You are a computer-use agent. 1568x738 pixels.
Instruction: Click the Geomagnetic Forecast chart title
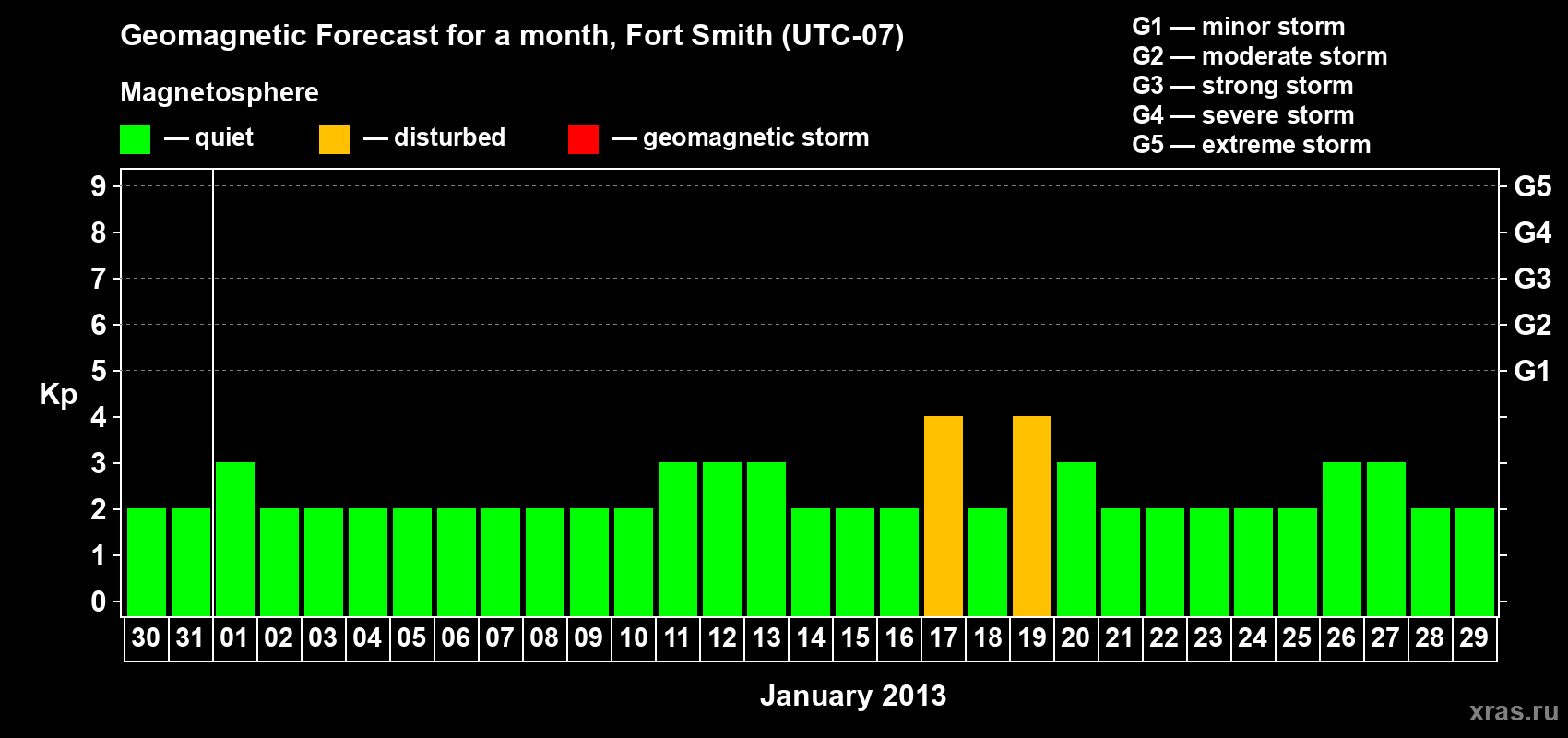pyautogui.click(x=512, y=36)
